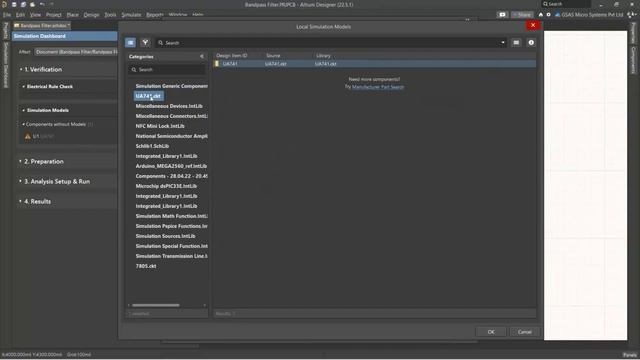
Task: Click the Categories search box
Action: pos(167,70)
